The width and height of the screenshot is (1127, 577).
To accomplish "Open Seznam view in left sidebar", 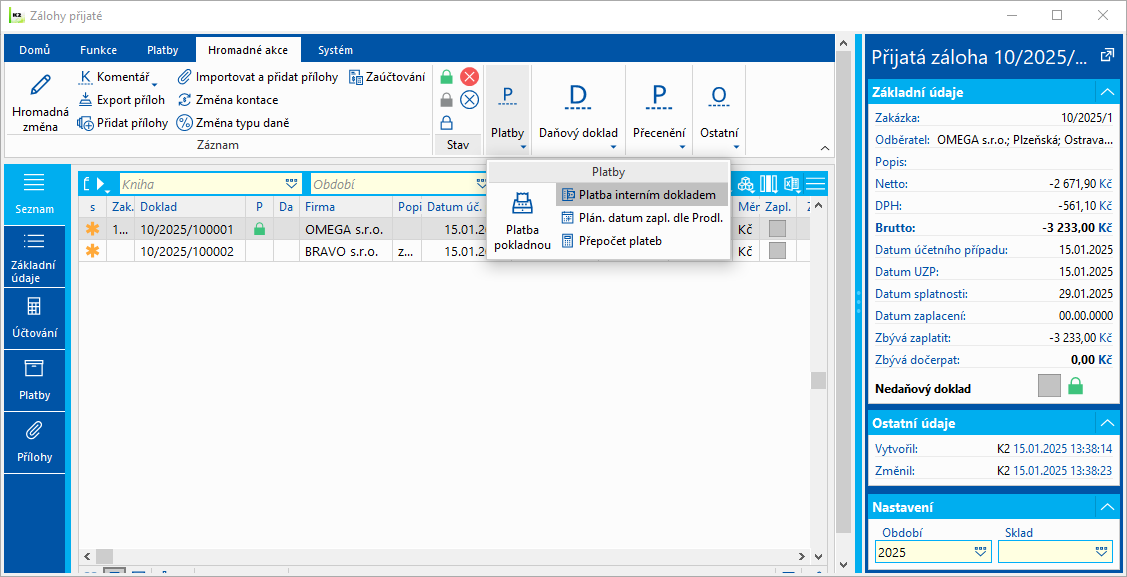I will point(34,195).
